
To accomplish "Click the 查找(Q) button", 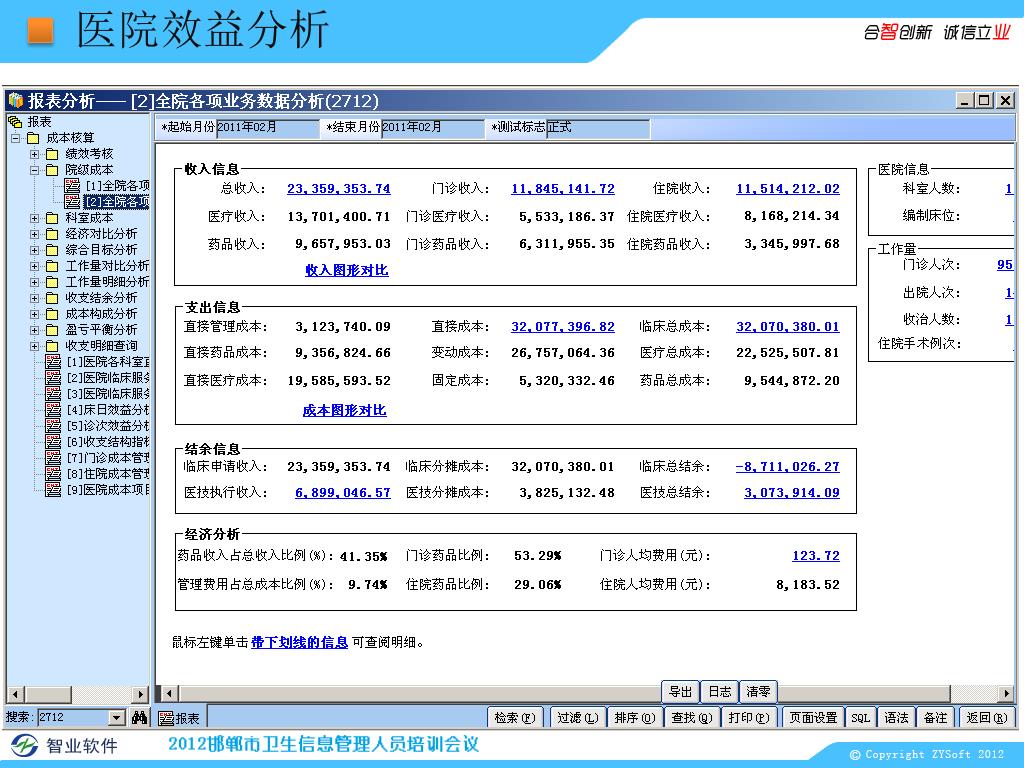I will [692, 718].
